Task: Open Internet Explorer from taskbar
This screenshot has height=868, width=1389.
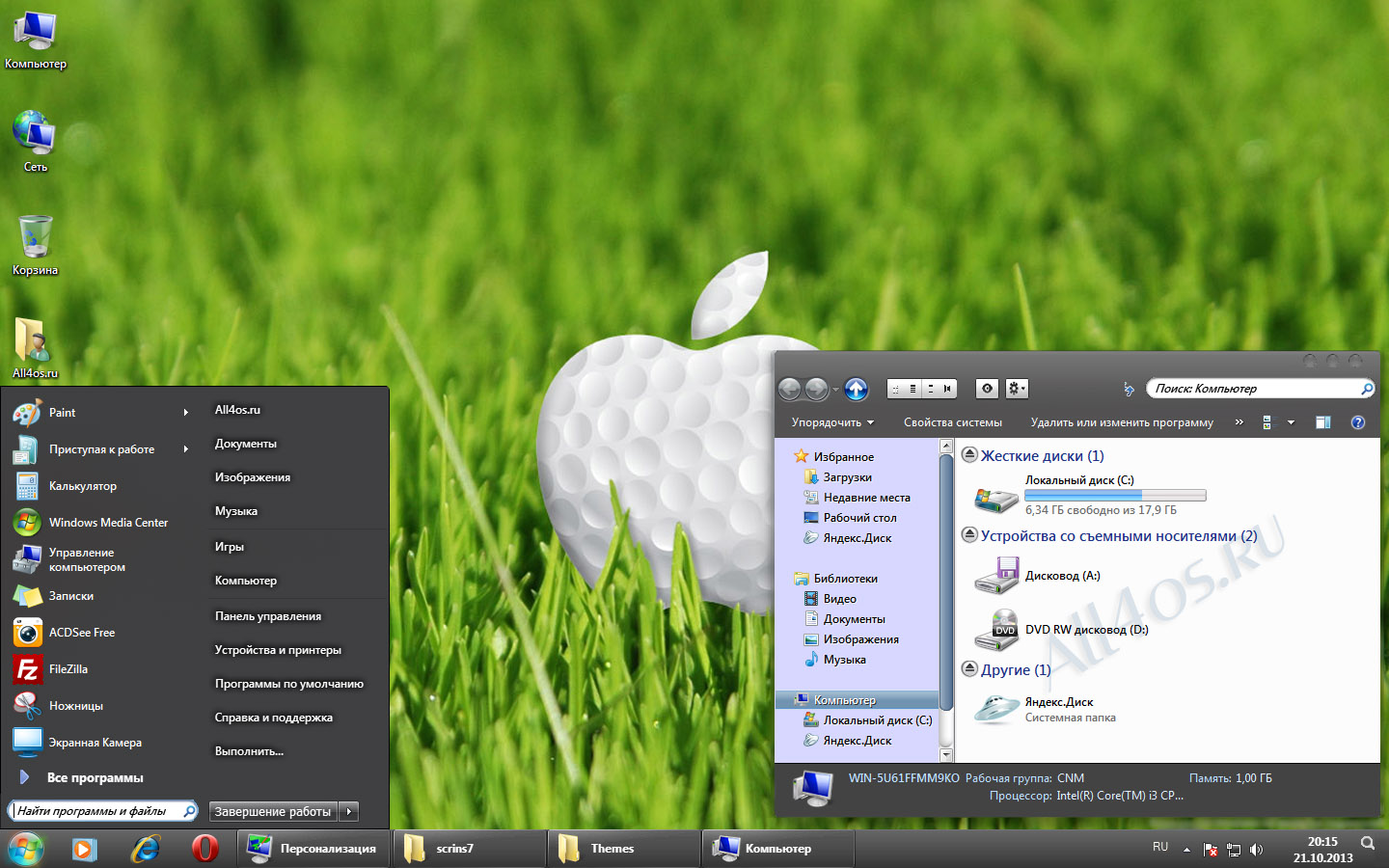Action: (146, 849)
